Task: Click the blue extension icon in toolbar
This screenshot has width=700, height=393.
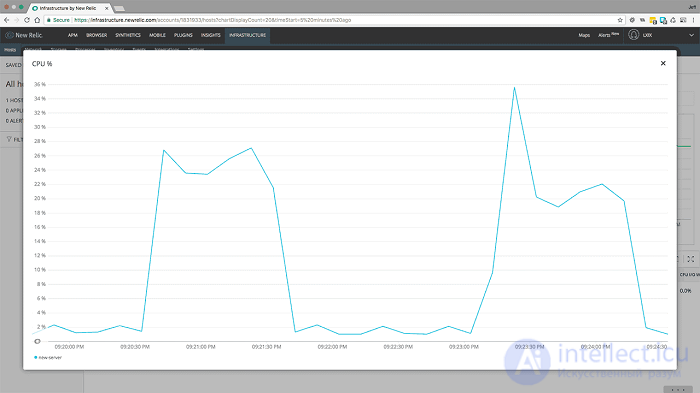Action: tap(663, 20)
